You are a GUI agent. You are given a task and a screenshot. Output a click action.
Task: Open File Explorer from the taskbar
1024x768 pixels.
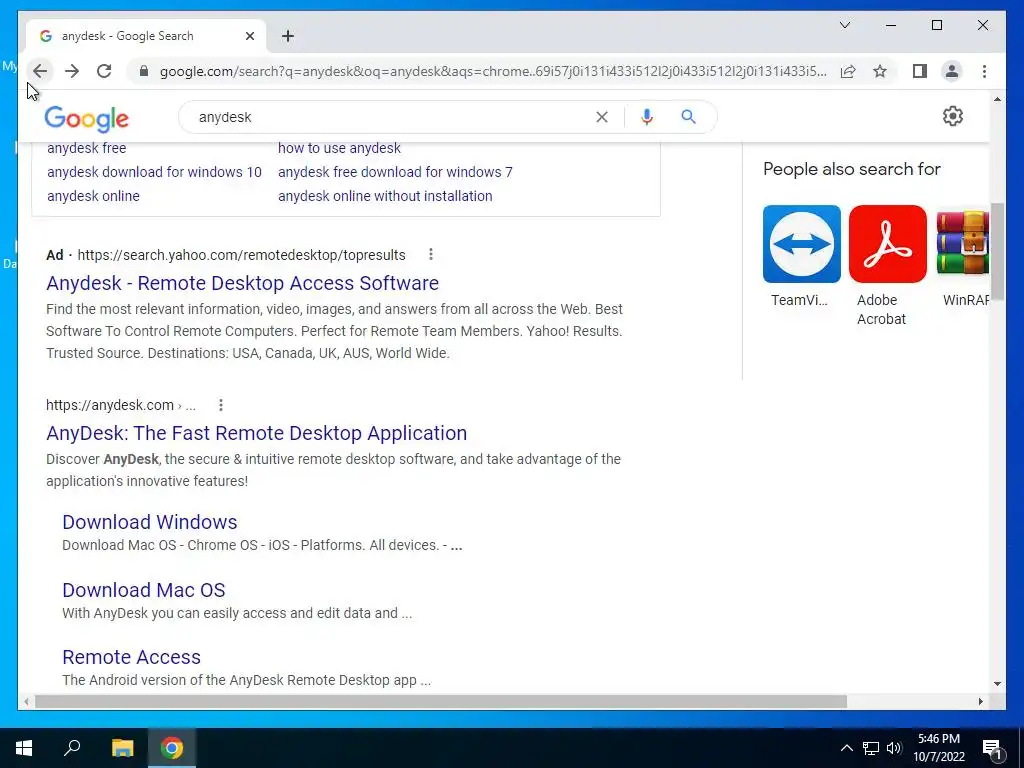coord(122,748)
